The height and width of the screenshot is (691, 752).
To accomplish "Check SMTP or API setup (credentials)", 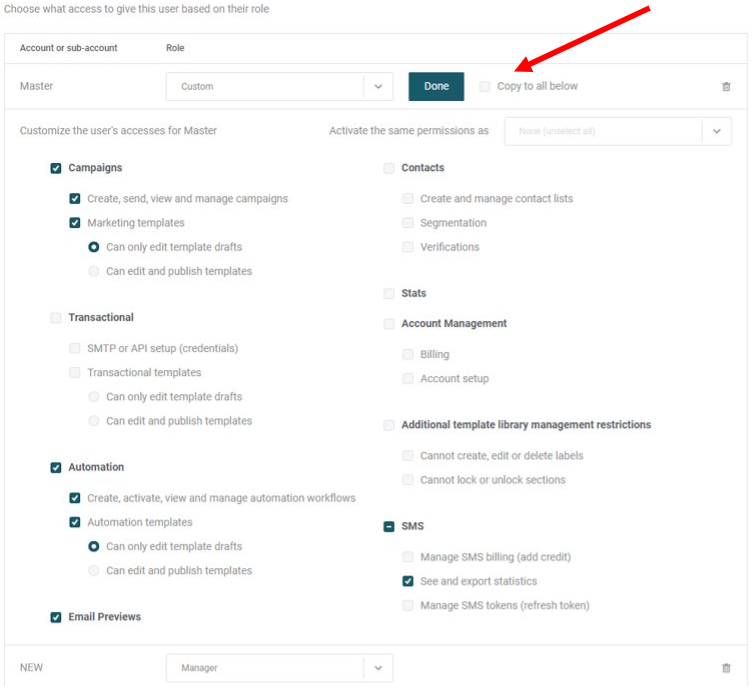I will point(75,348).
